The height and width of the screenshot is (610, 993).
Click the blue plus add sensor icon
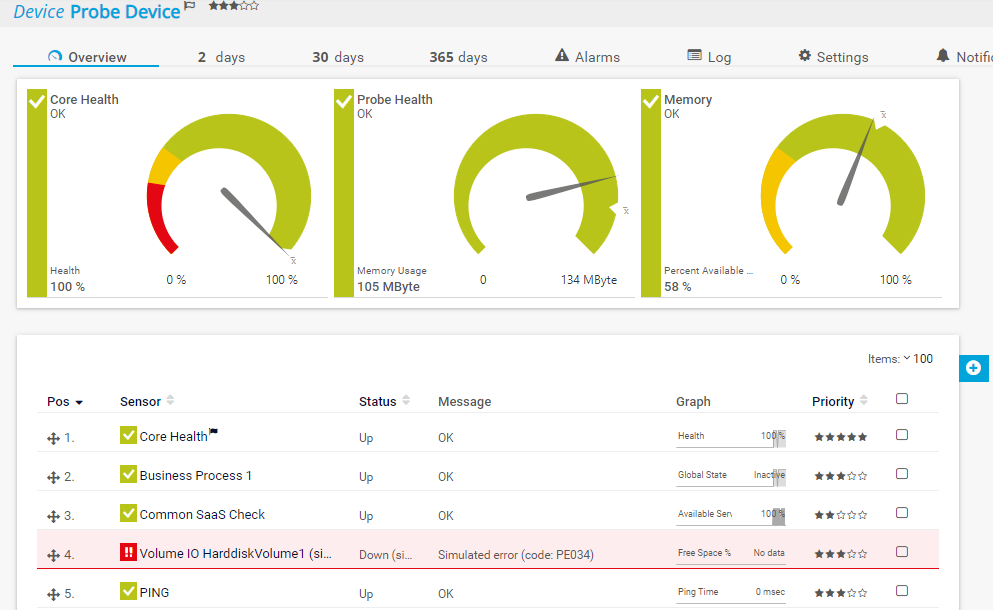pyautogui.click(x=974, y=368)
